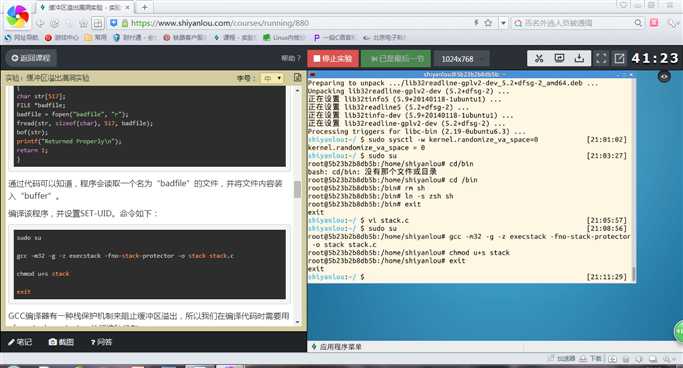Open the notes tab with pencil icon
The image size is (683, 368).
tap(20, 342)
